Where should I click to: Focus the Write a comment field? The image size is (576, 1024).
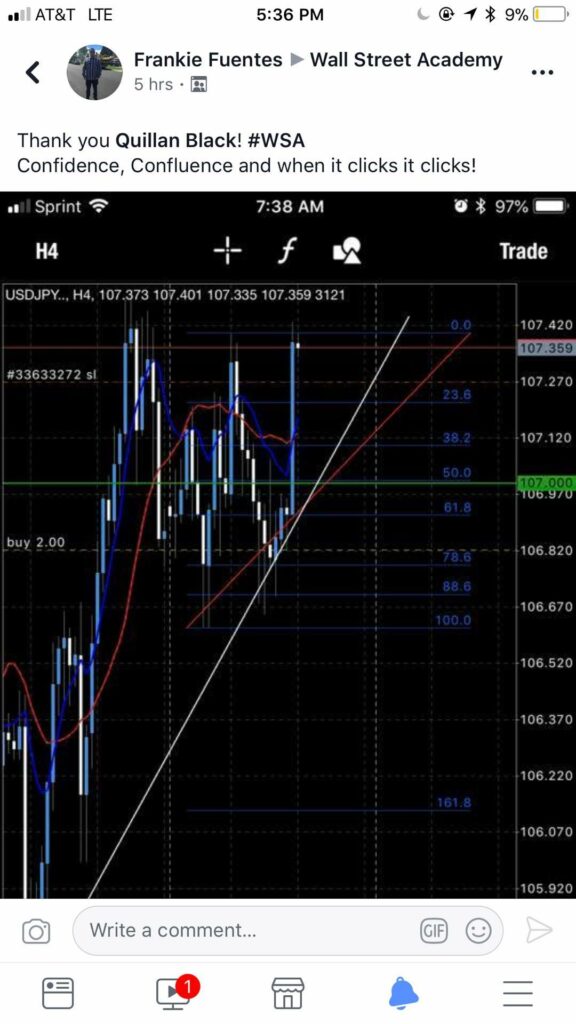pos(288,931)
